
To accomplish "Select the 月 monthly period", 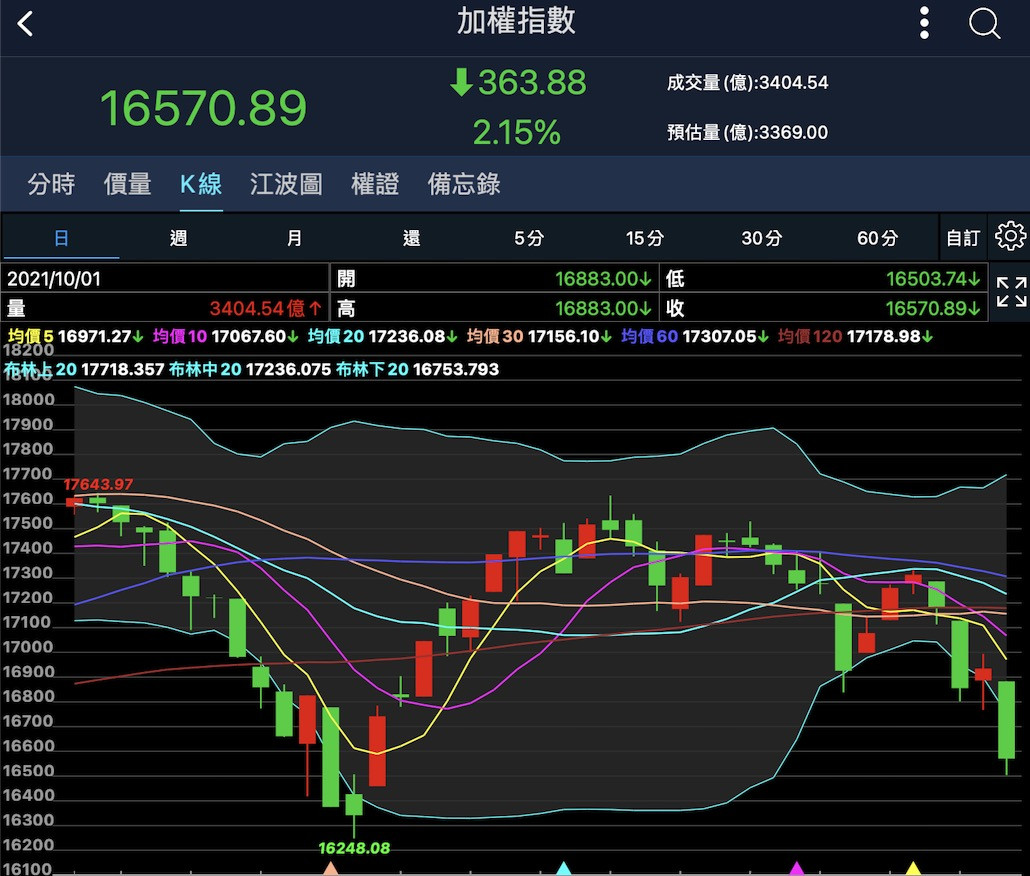I will point(294,238).
